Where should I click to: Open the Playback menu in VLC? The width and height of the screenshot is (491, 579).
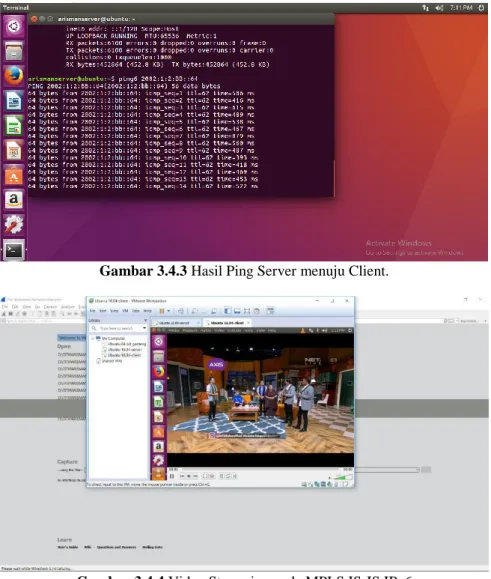[x=190, y=330]
